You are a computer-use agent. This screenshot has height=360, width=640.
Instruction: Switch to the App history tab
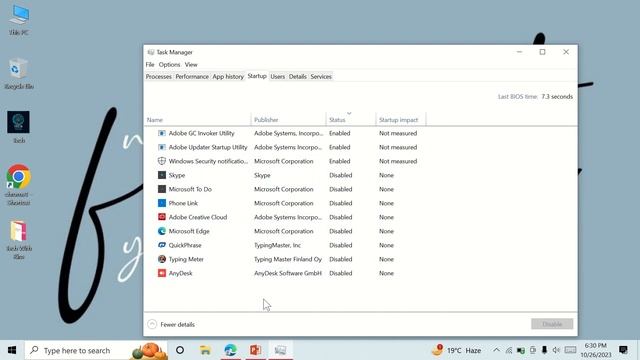[x=228, y=76]
